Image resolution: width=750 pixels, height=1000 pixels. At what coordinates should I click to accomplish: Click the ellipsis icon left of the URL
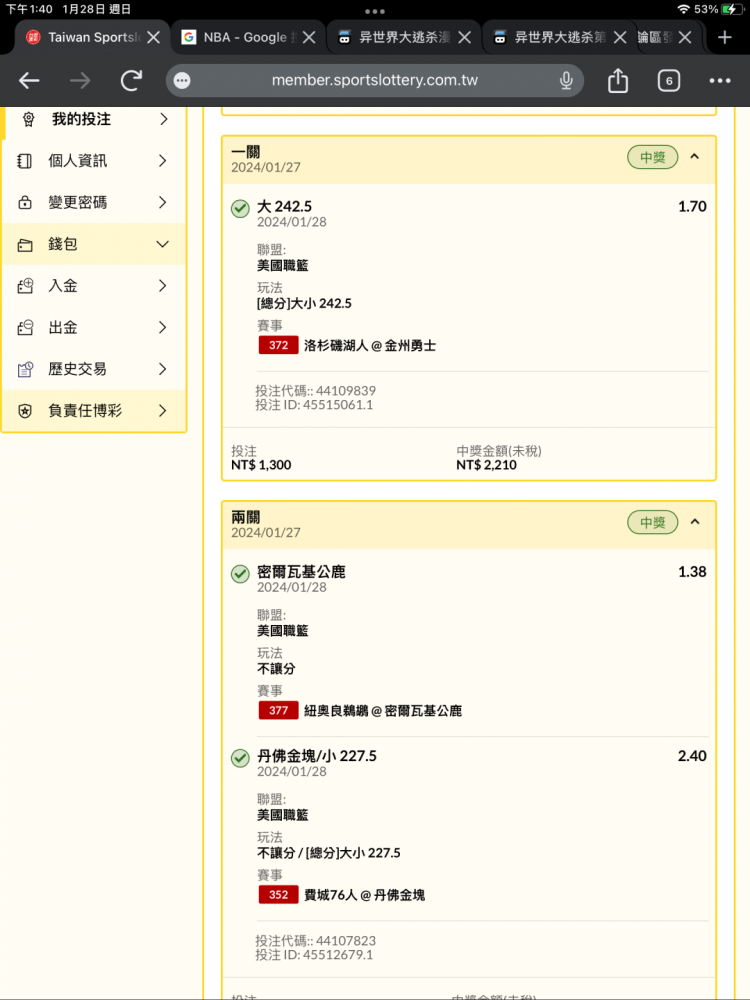pyautogui.click(x=182, y=80)
